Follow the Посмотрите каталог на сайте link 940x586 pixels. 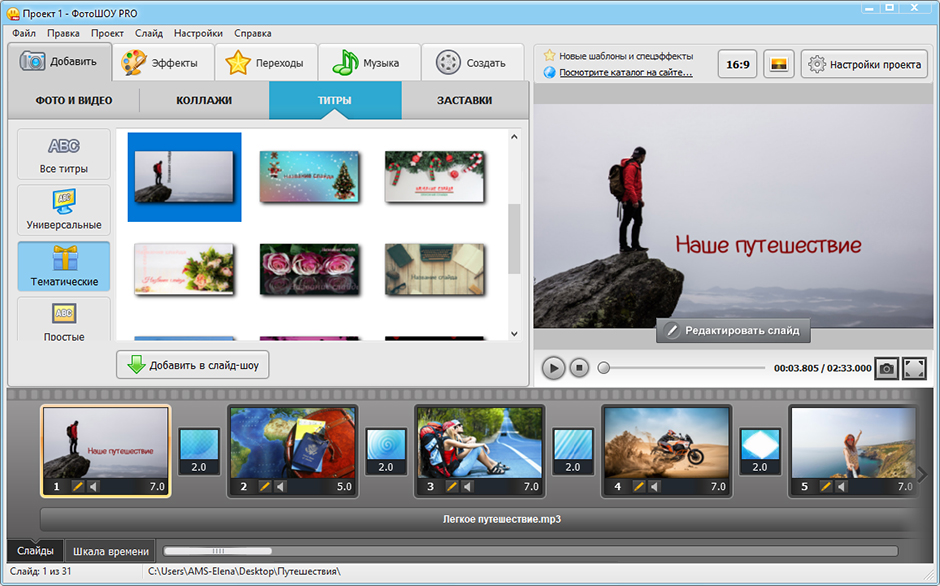pyautogui.click(x=625, y=72)
